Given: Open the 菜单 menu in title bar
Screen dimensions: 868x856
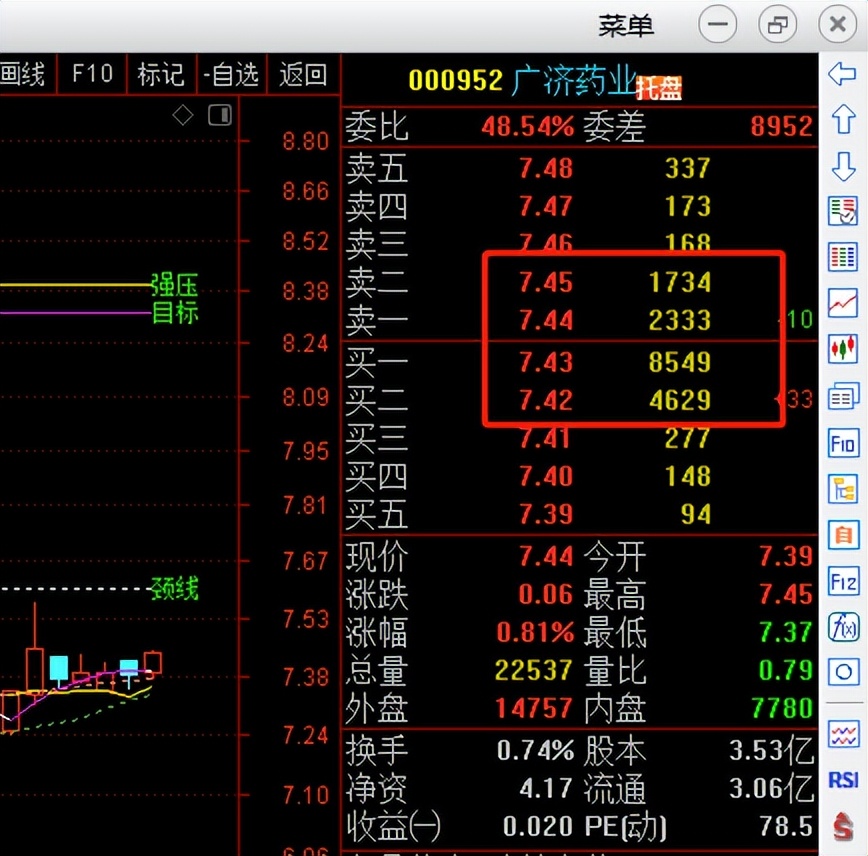Looking at the screenshot, I should (626, 24).
